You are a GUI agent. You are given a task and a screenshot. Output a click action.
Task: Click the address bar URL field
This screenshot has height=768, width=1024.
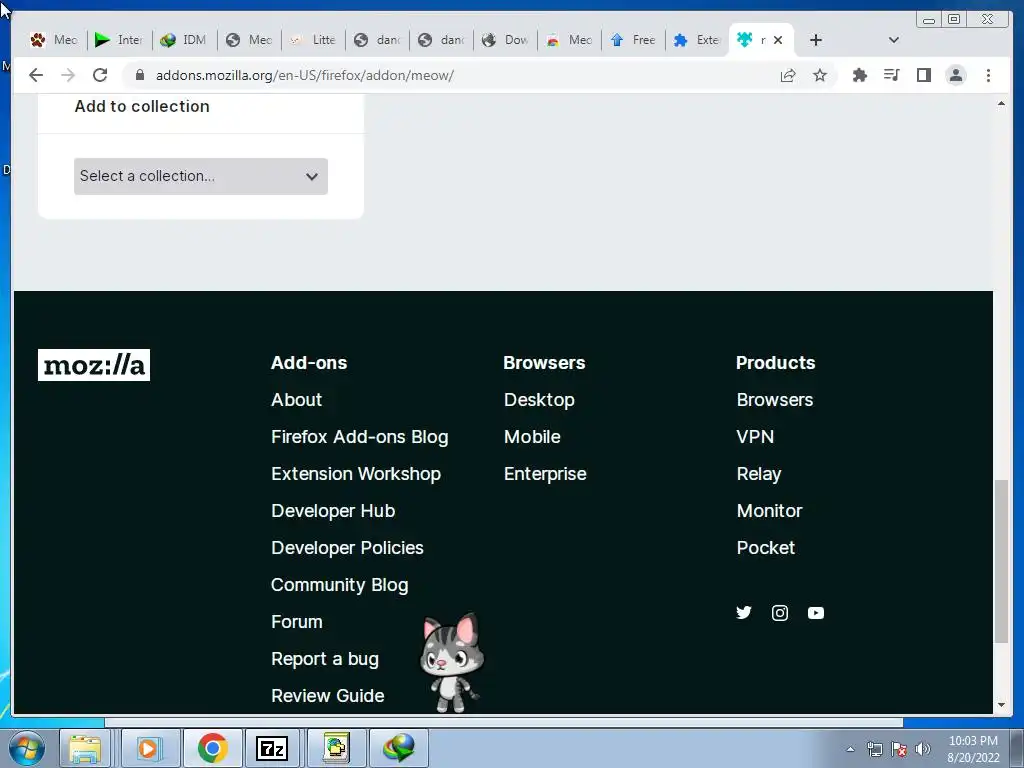coord(451,75)
